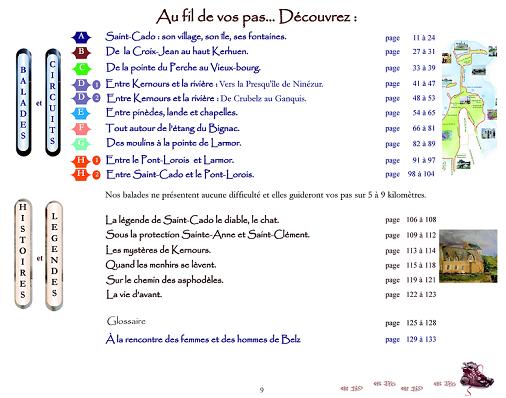
Task: Click the illustrated map thumbnail
Action: pyautogui.click(x=469, y=105)
